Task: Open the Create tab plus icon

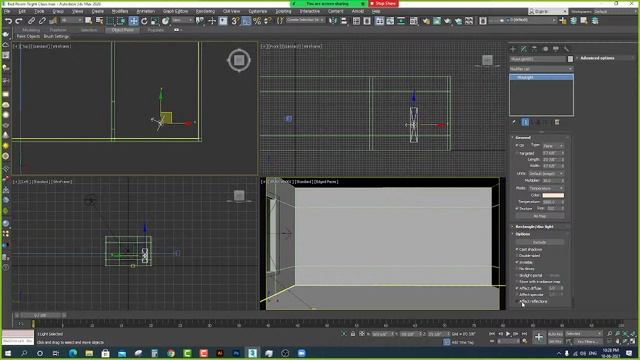Action: click(513, 49)
